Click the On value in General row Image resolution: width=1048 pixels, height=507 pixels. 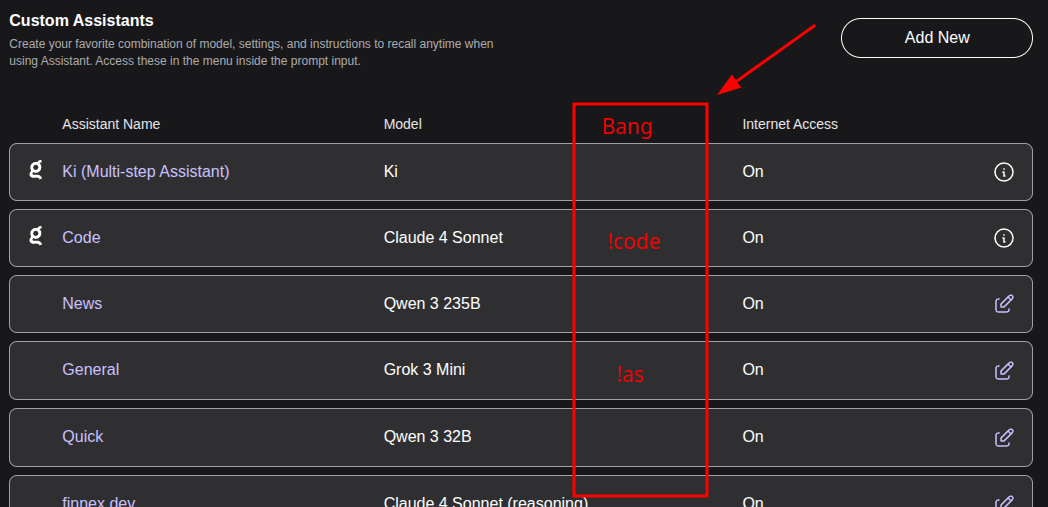click(x=753, y=370)
